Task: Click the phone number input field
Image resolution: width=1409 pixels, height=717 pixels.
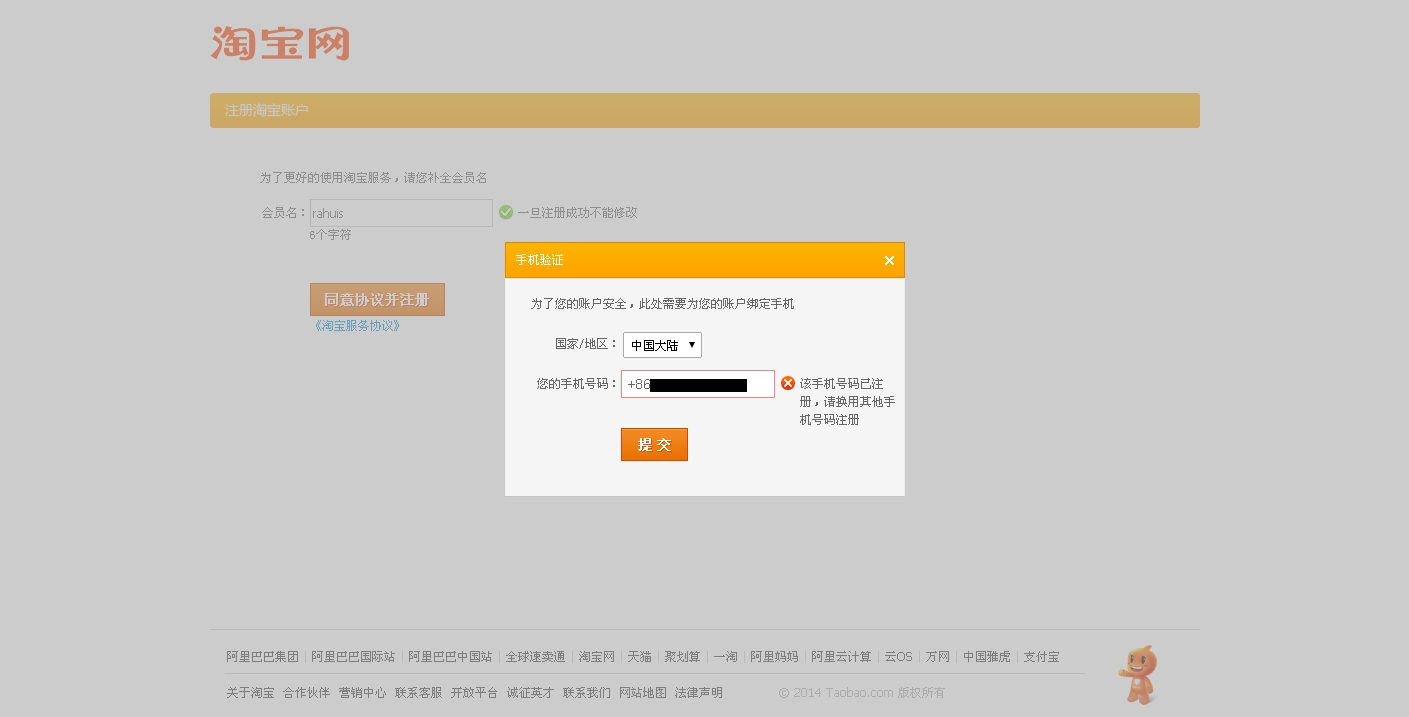Action: [x=698, y=384]
